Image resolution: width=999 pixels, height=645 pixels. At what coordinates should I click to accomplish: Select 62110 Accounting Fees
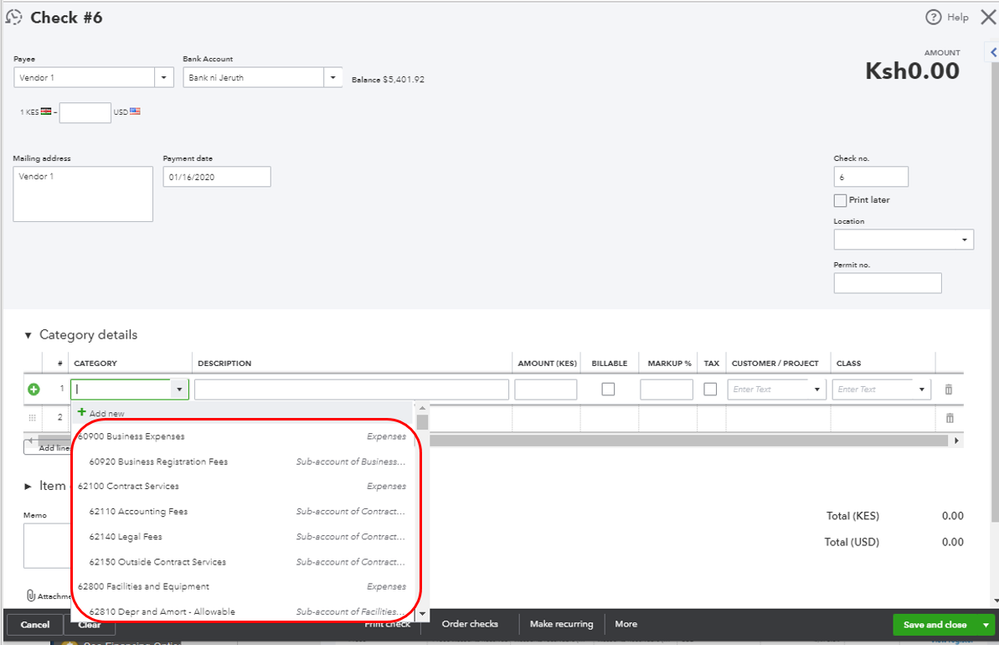pyautogui.click(x=242, y=511)
